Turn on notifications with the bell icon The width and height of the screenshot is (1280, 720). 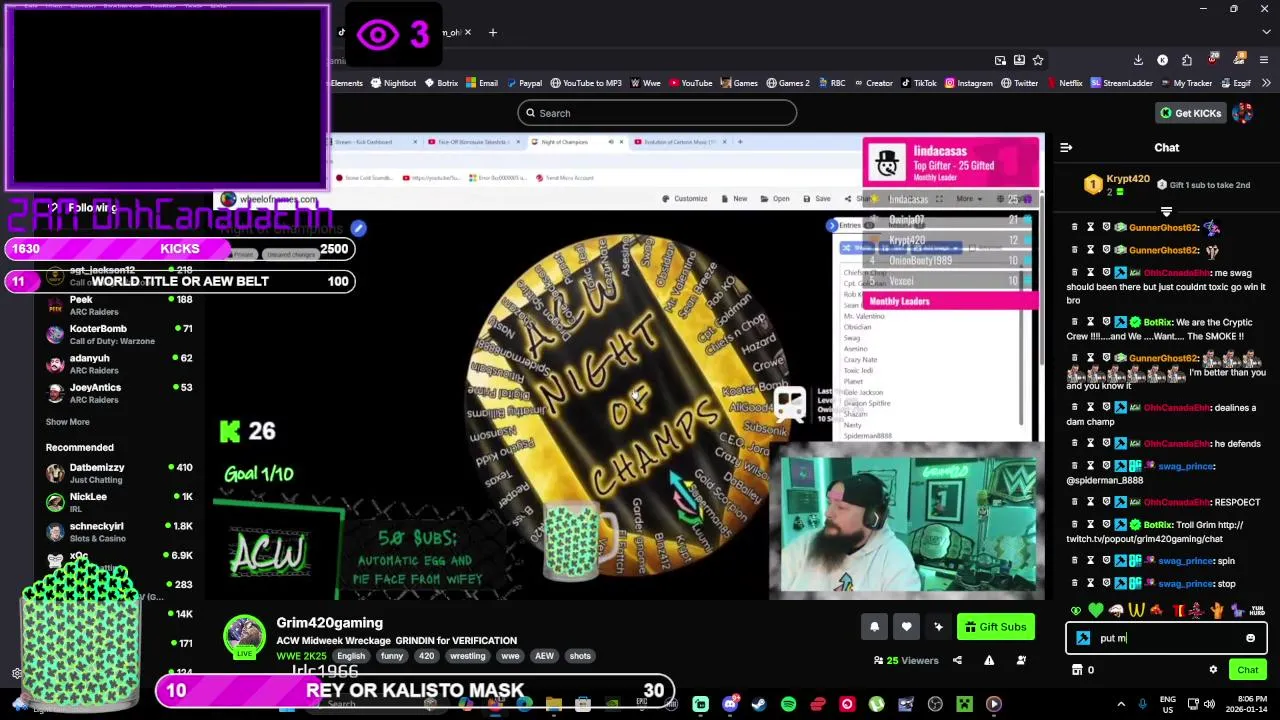[x=874, y=627]
